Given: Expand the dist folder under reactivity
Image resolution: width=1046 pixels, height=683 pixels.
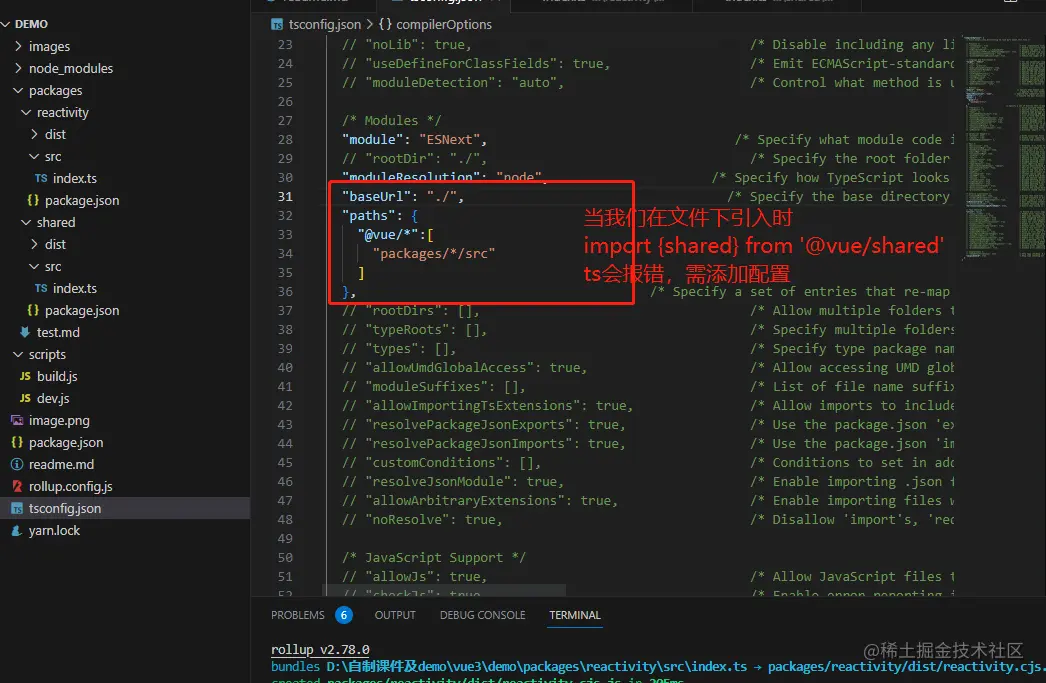Looking at the screenshot, I should coord(34,134).
